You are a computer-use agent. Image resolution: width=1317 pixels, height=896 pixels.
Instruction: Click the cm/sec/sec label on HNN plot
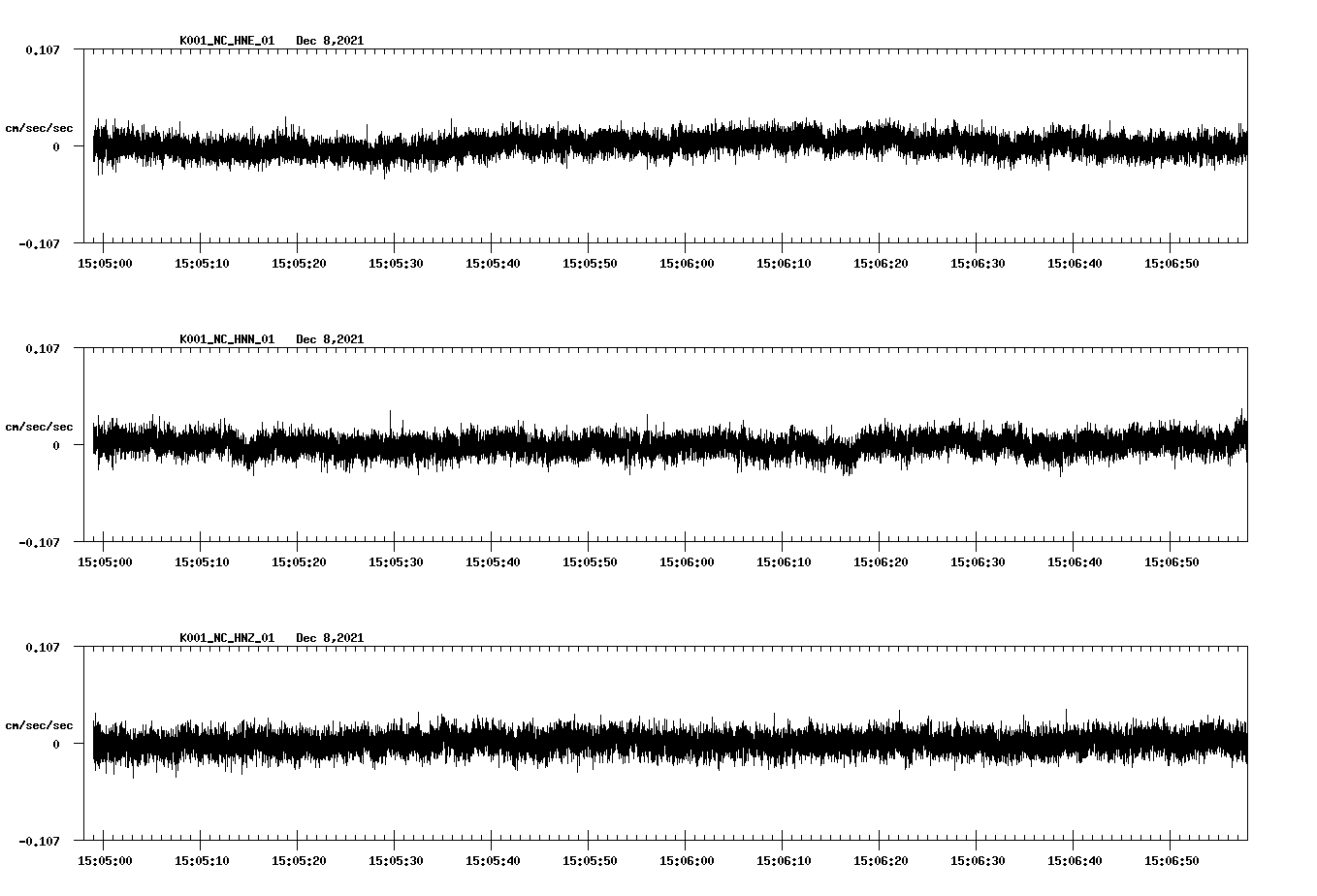tap(39, 428)
